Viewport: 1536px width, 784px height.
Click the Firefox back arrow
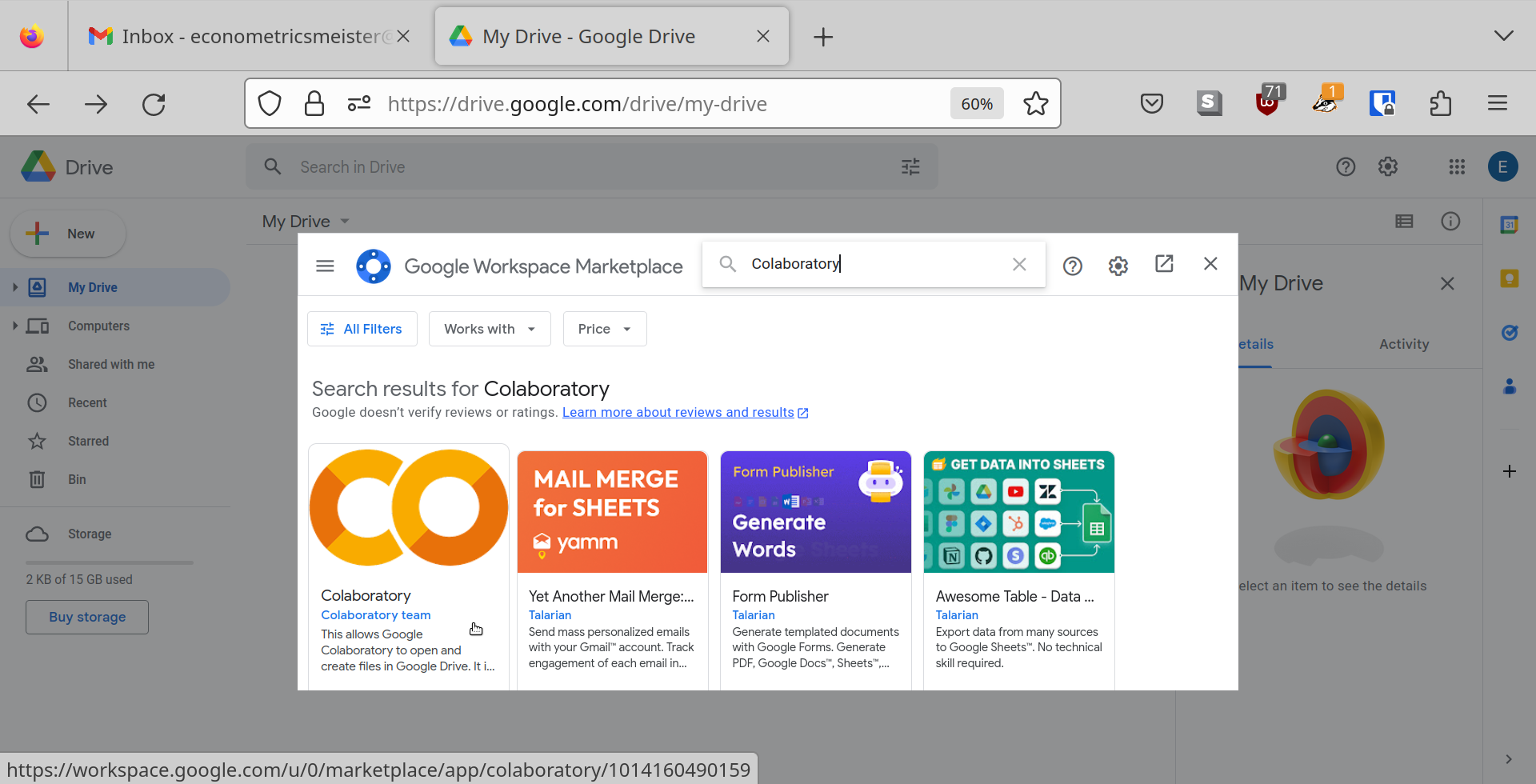point(38,104)
